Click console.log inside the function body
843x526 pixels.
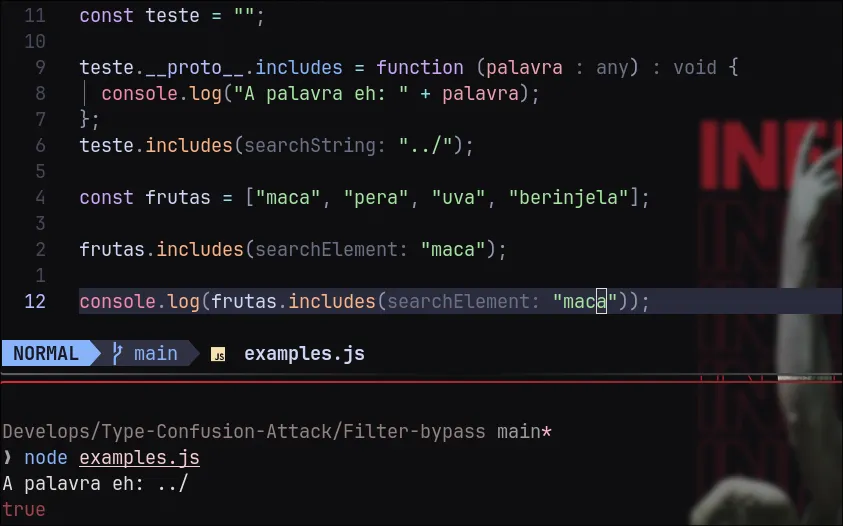(161, 94)
